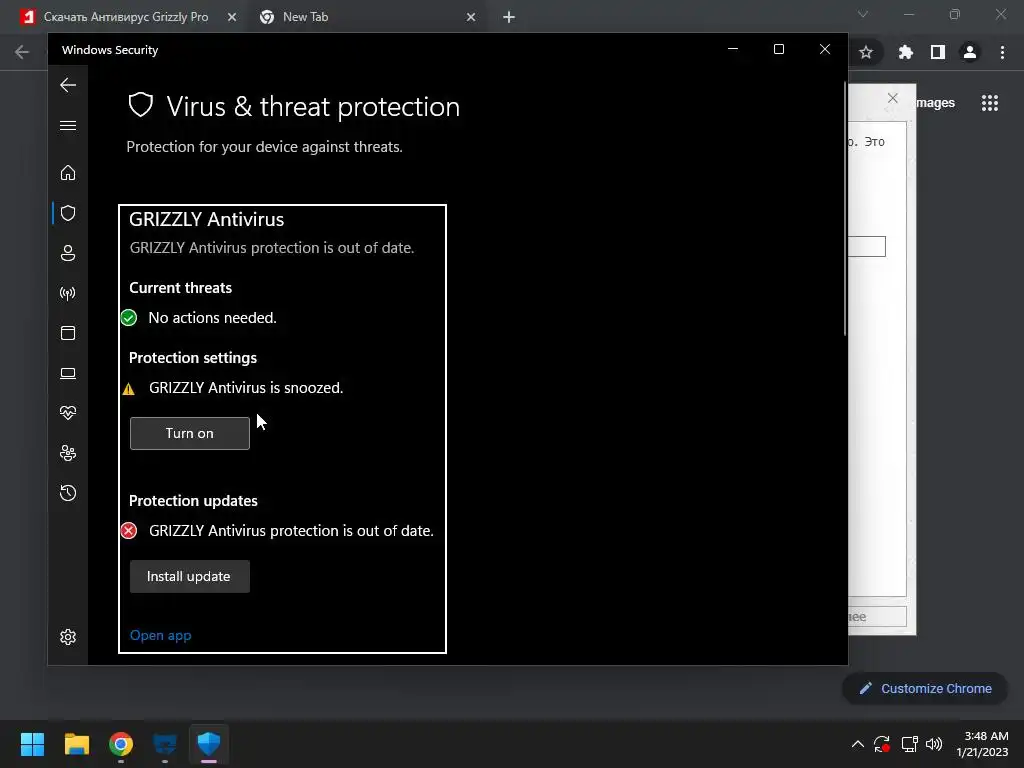Screen dimensions: 1024x768
Task: Open Protection history clock icon
Action: (x=68, y=493)
